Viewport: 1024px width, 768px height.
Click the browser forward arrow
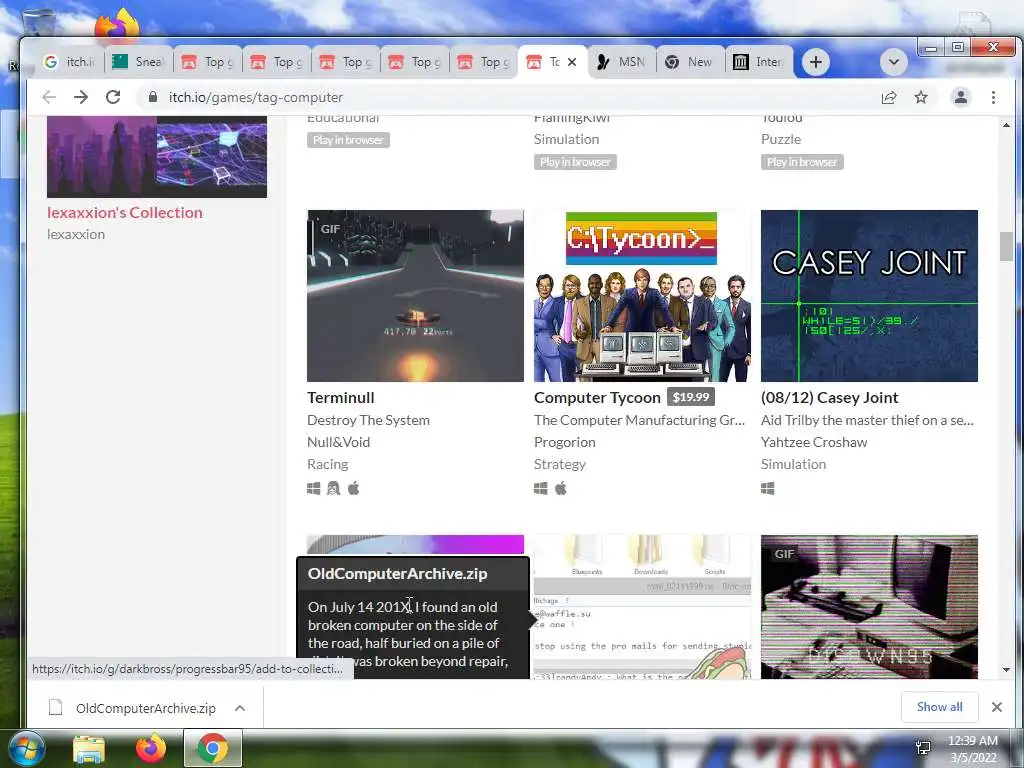[81, 97]
